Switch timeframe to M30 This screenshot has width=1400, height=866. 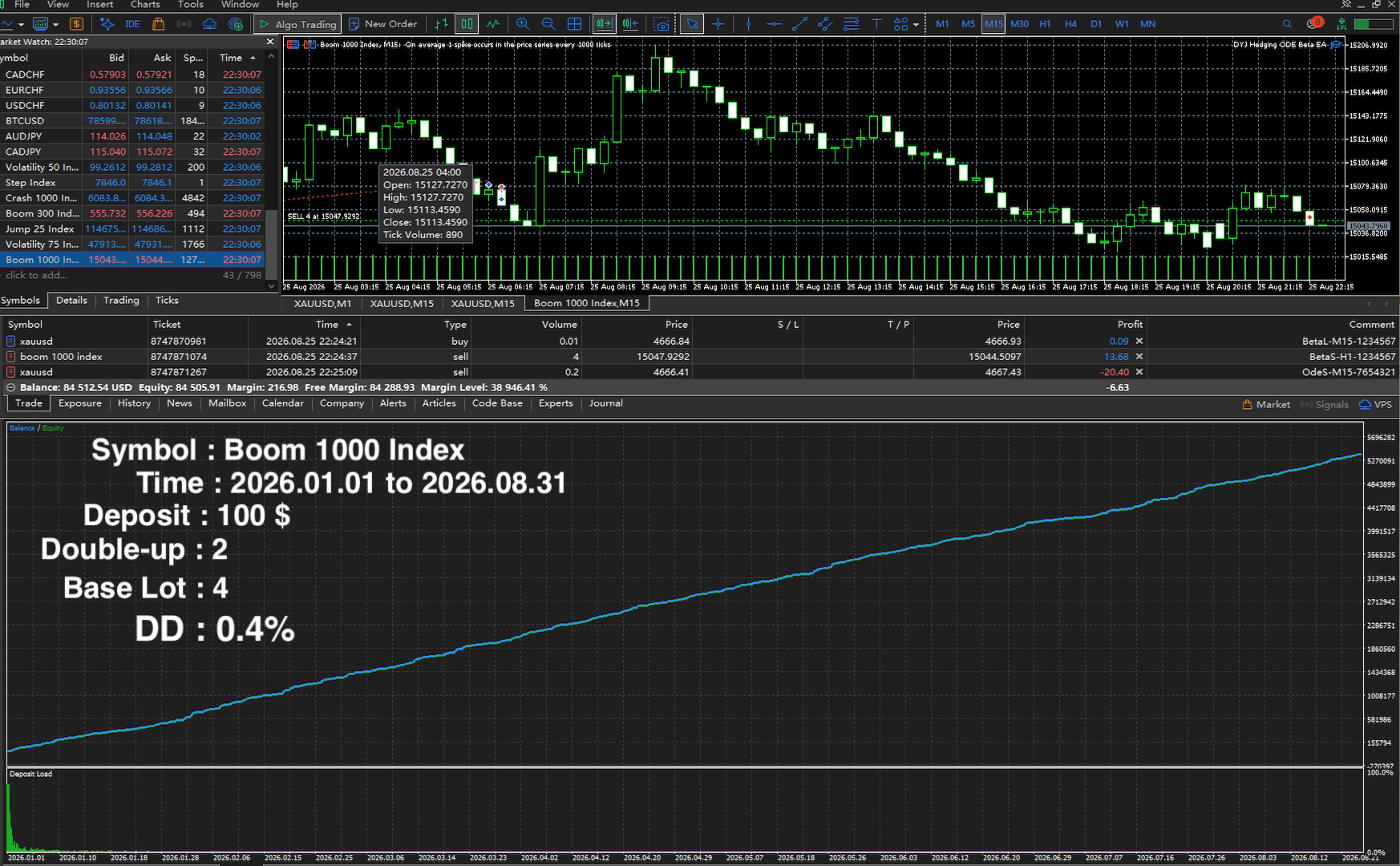point(1019,24)
